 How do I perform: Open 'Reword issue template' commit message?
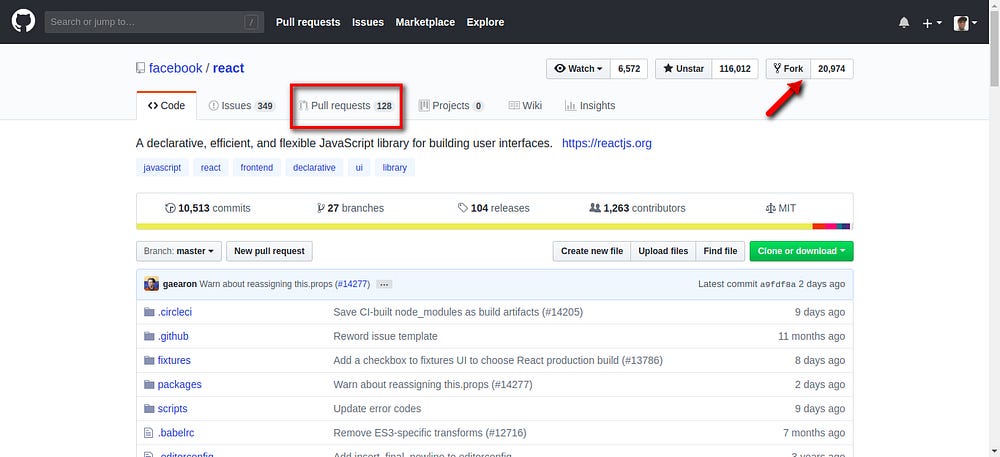click(x=385, y=337)
